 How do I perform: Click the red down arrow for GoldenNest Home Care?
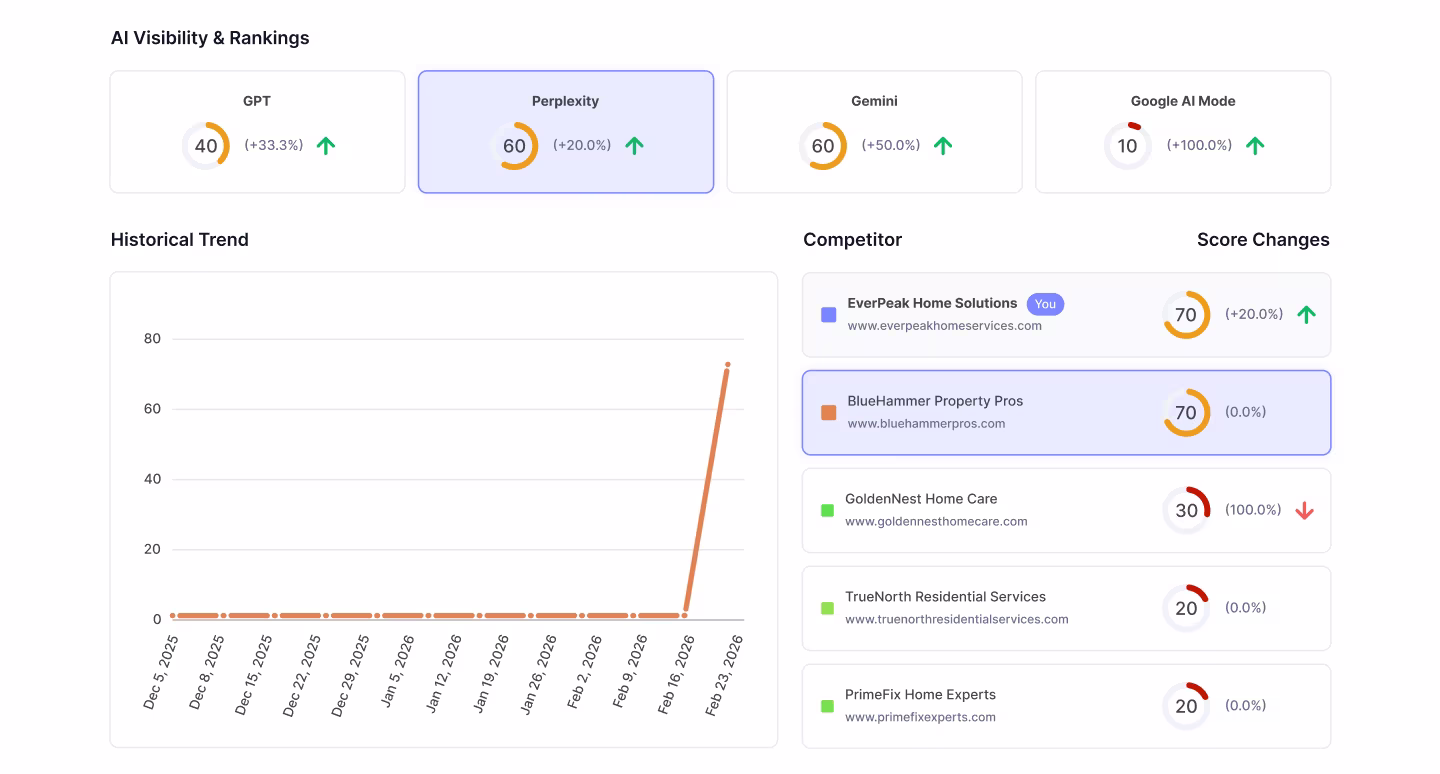1305,510
